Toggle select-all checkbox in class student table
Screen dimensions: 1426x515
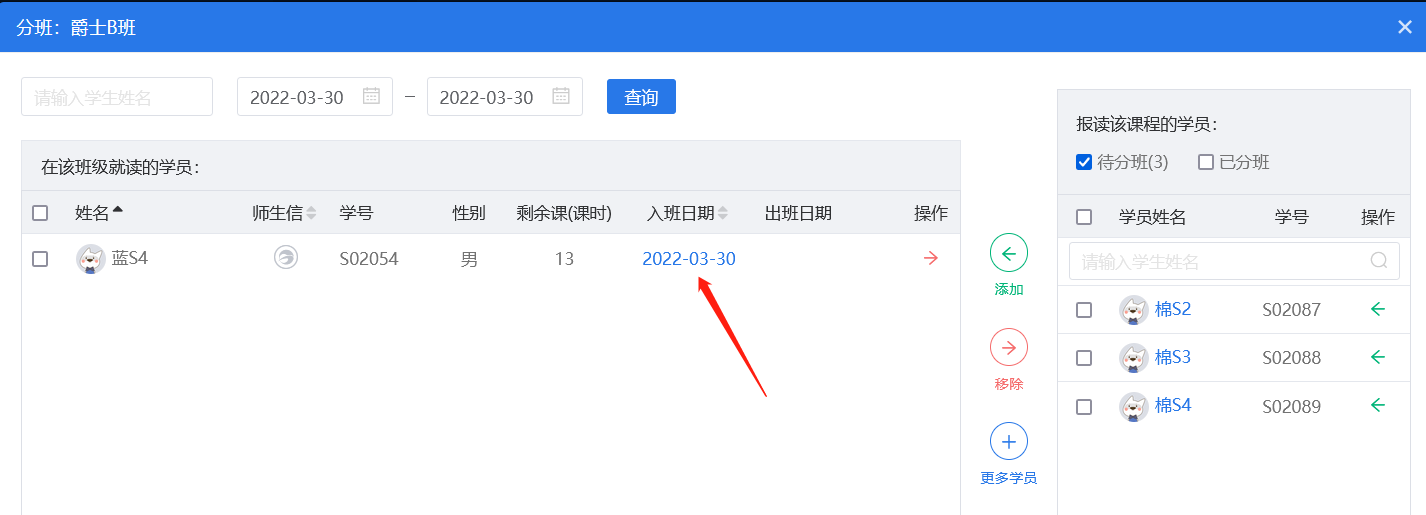(x=40, y=213)
